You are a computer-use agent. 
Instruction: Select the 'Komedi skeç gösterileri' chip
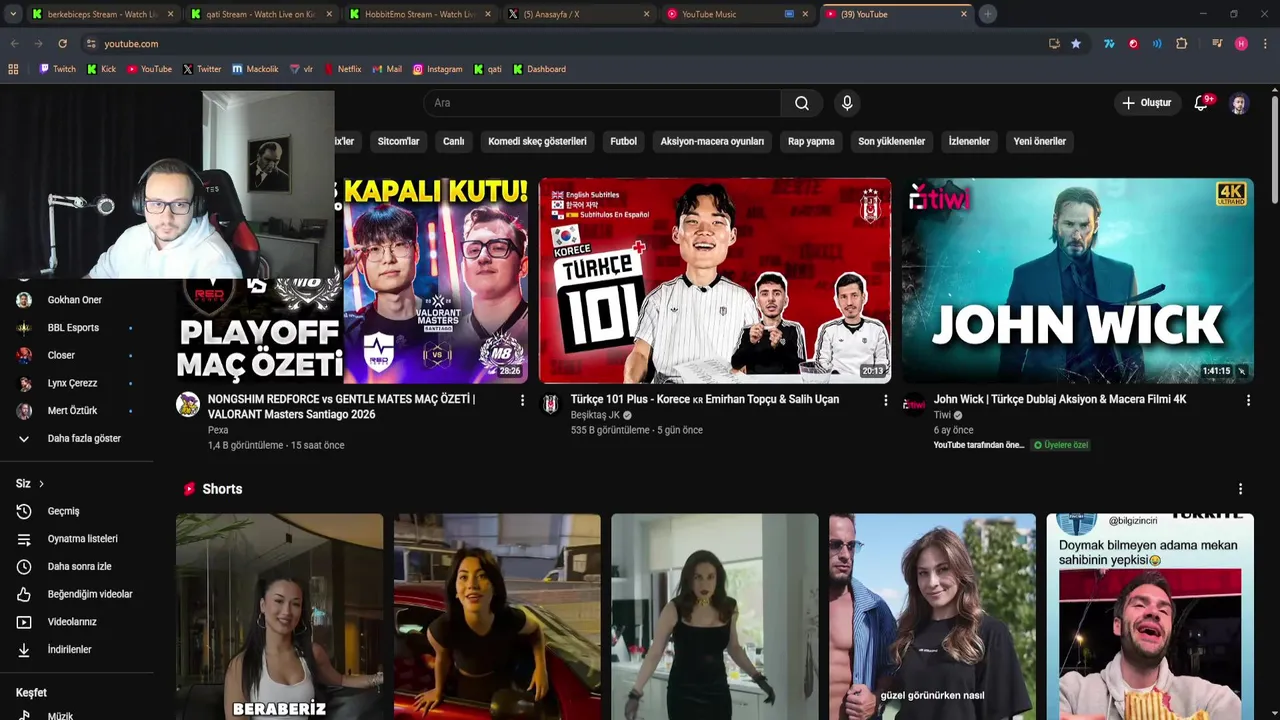point(537,141)
